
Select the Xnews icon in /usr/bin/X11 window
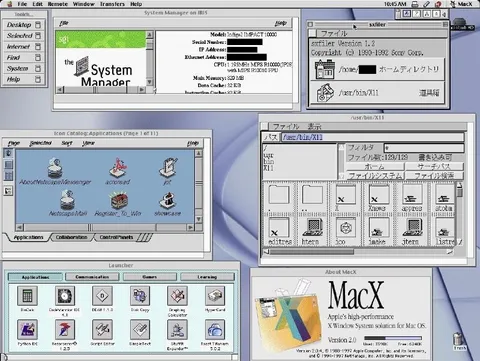(x=379, y=195)
